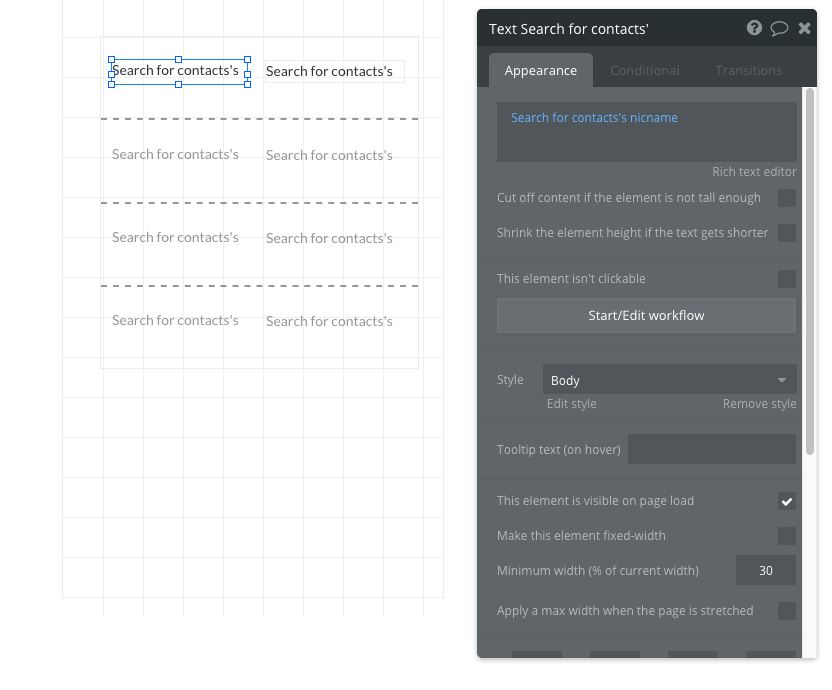The image size is (832, 690).
Task: Click the Start/Edit workflow button
Action: point(646,316)
